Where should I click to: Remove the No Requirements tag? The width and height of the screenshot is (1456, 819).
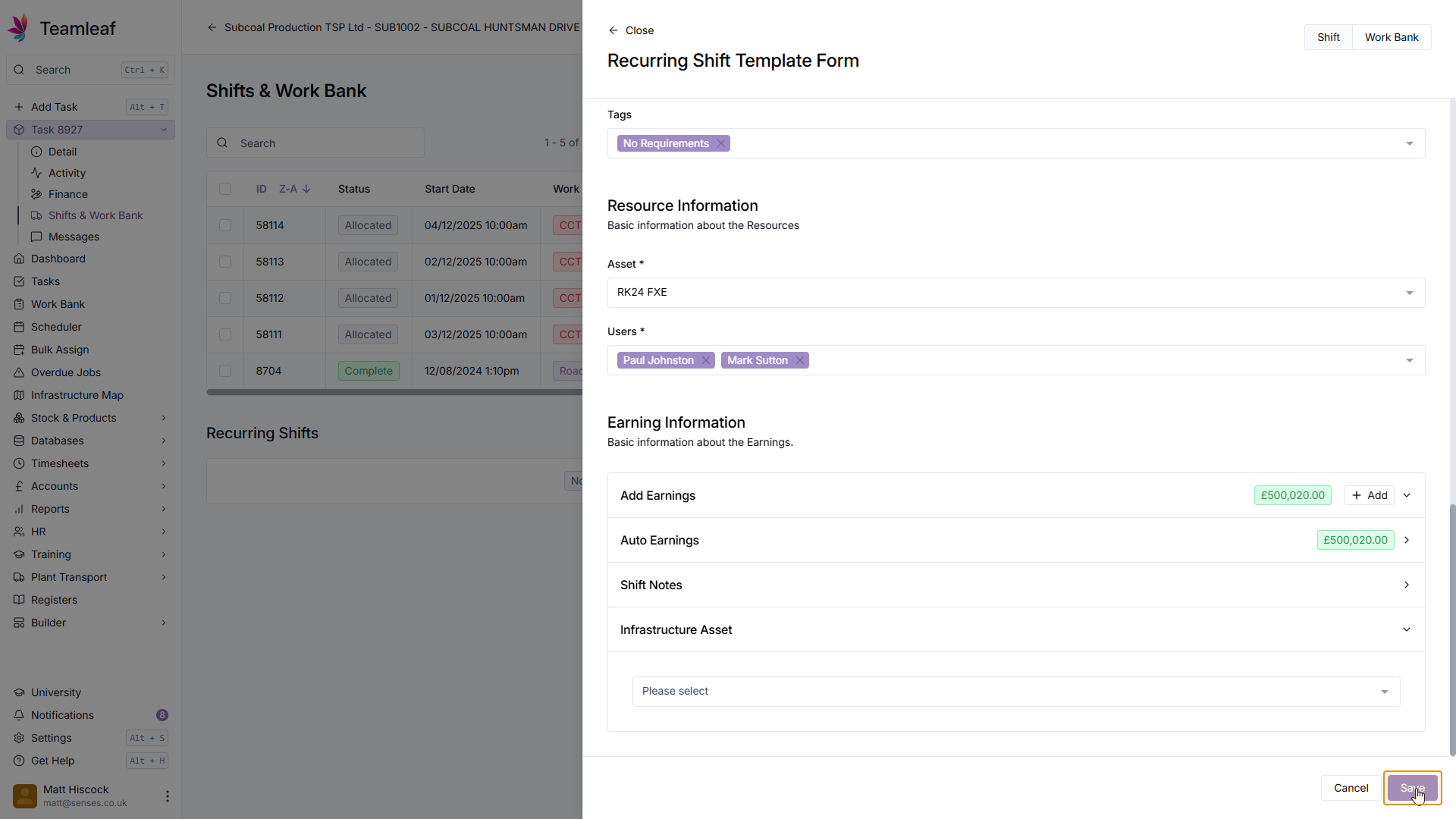pyautogui.click(x=721, y=143)
